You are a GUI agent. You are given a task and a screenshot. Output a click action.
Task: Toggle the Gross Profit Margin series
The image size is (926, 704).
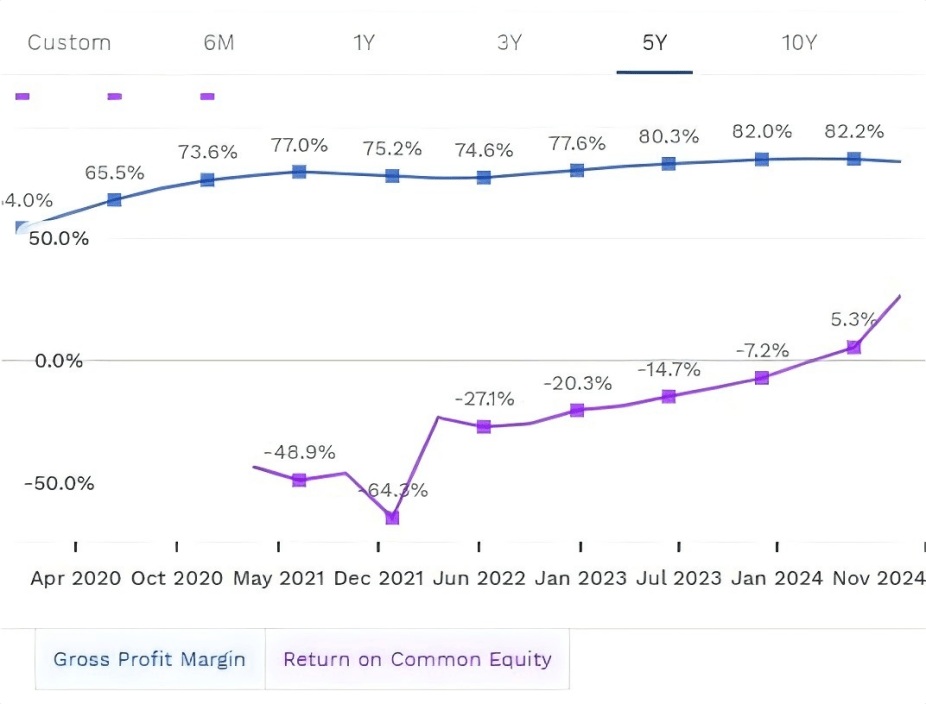click(x=150, y=659)
